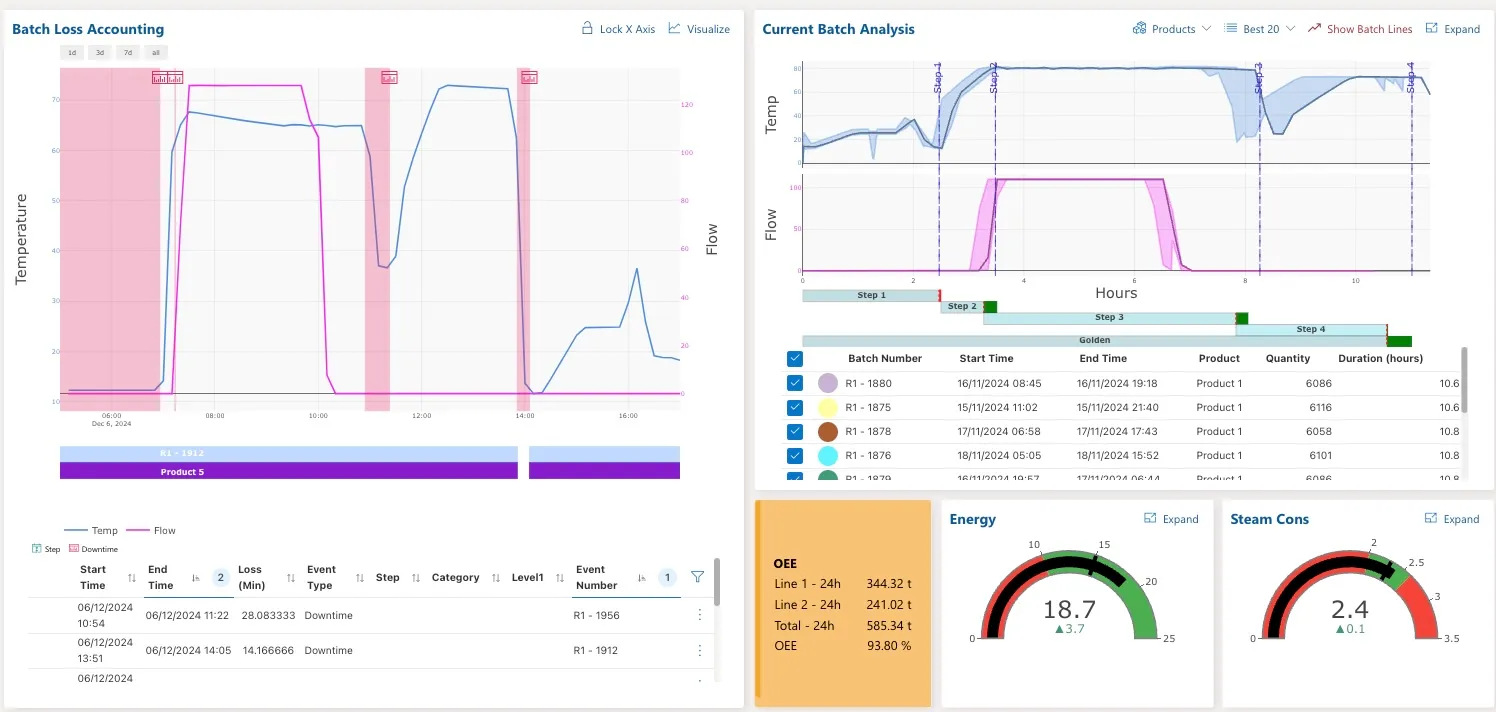Screen dimensions: 1496x712
Task: Click the Golden batch bar
Action: click(x=1094, y=340)
